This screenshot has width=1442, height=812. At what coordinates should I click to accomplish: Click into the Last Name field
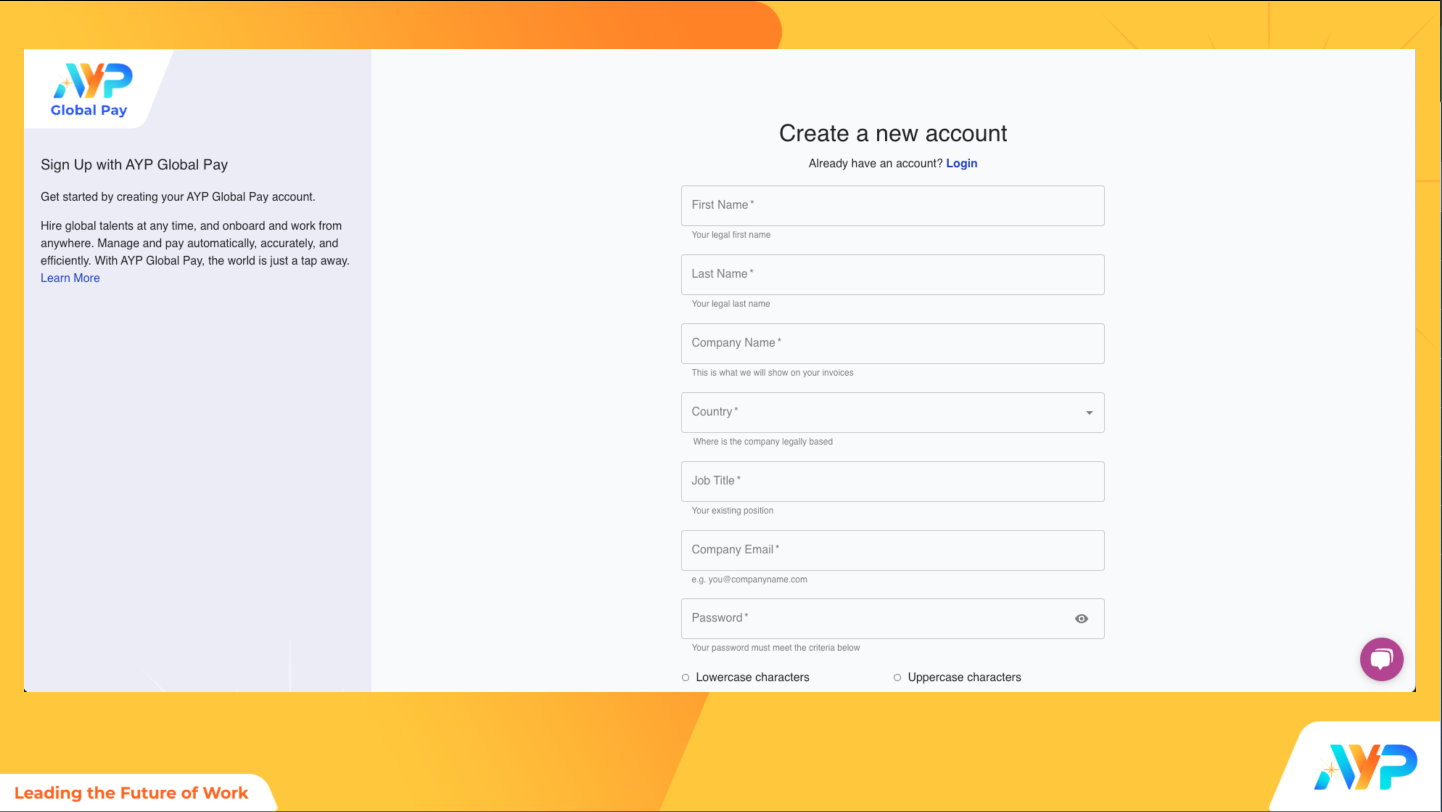(x=892, y=274)
